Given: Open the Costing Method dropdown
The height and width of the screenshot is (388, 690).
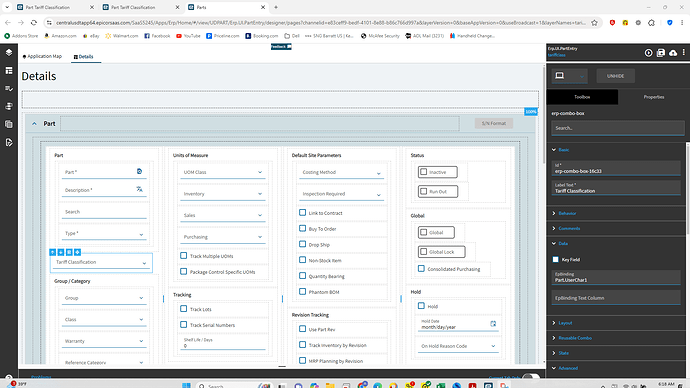Looking at the screenshot, I should pos(341,172).
